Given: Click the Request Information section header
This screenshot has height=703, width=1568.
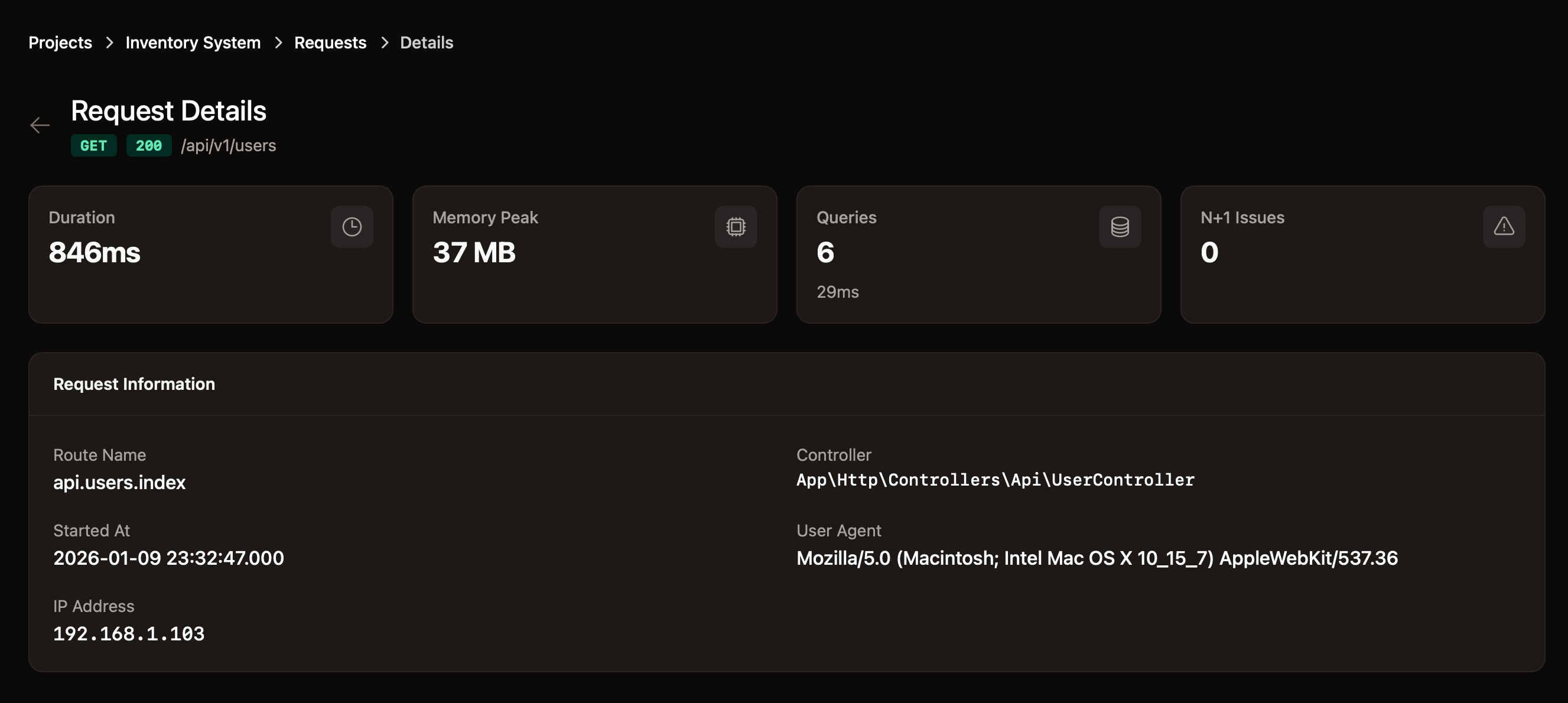Looking at the screenshot, I should [x=134, y=384].
